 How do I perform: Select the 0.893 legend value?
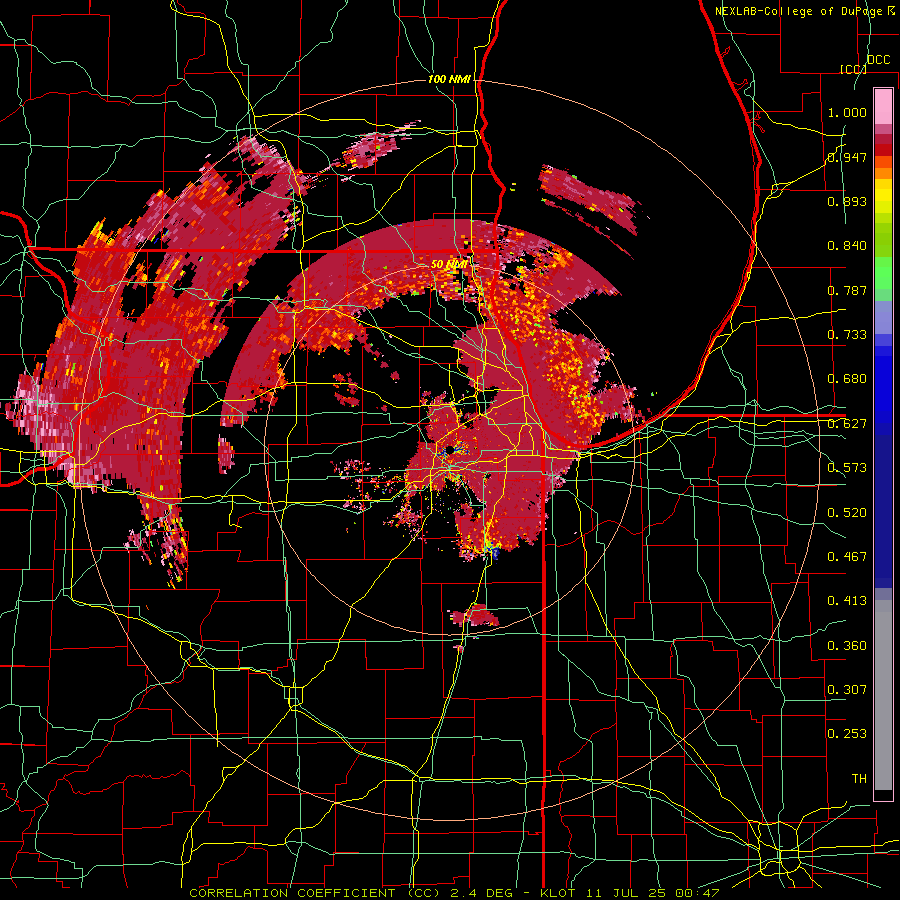[847, 201]
